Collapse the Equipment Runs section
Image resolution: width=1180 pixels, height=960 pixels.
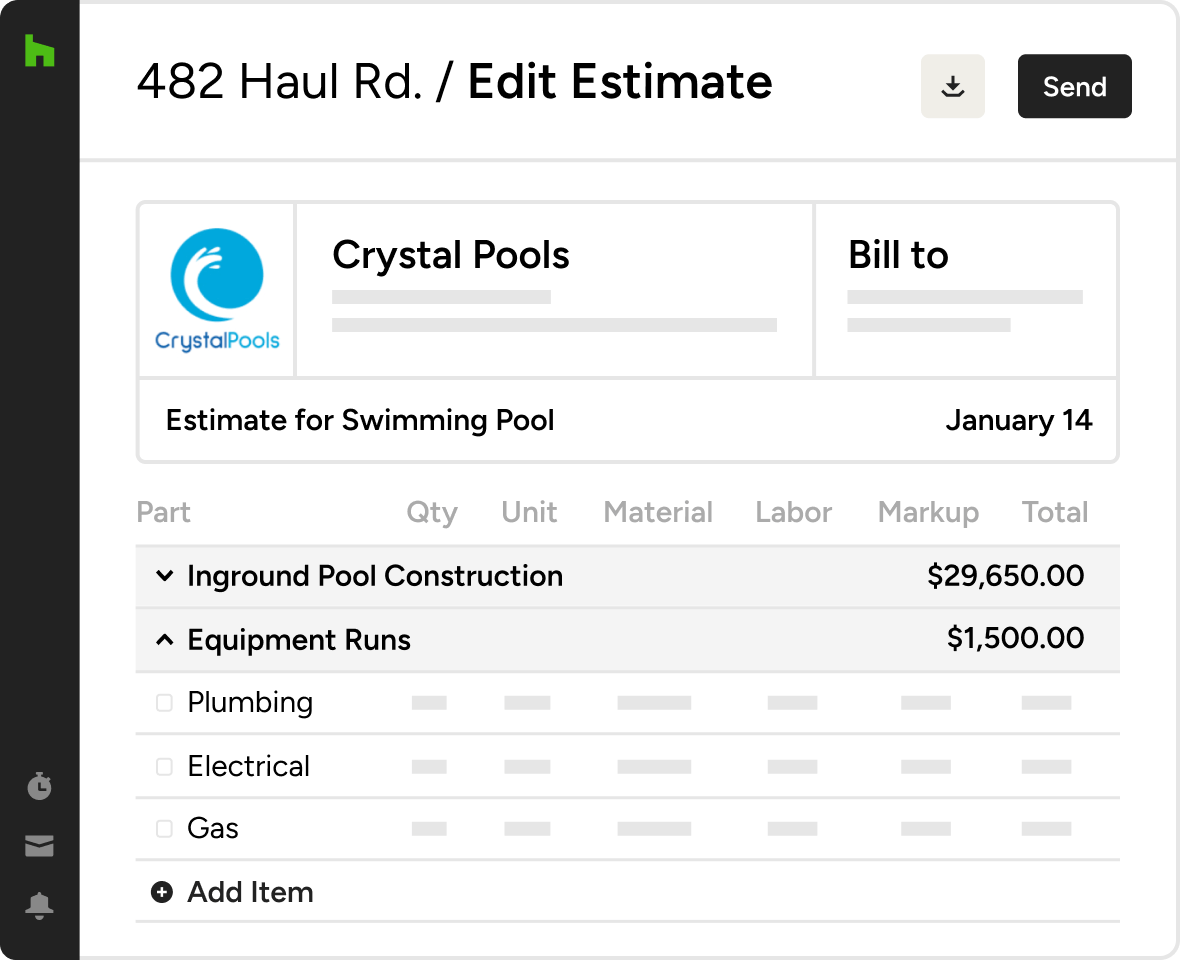point(164,640)
